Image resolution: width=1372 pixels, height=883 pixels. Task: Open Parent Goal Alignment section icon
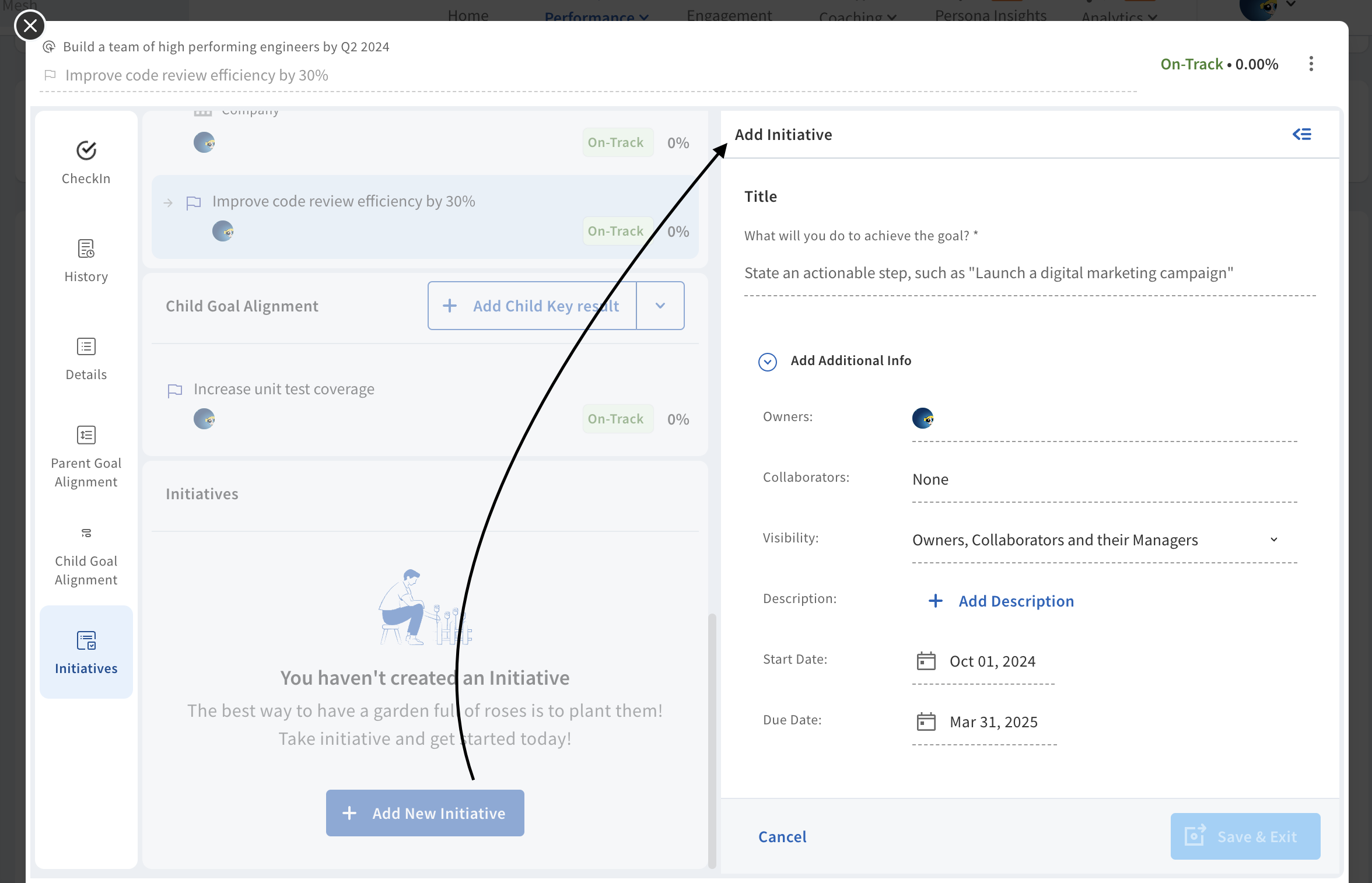pos(86,435)
